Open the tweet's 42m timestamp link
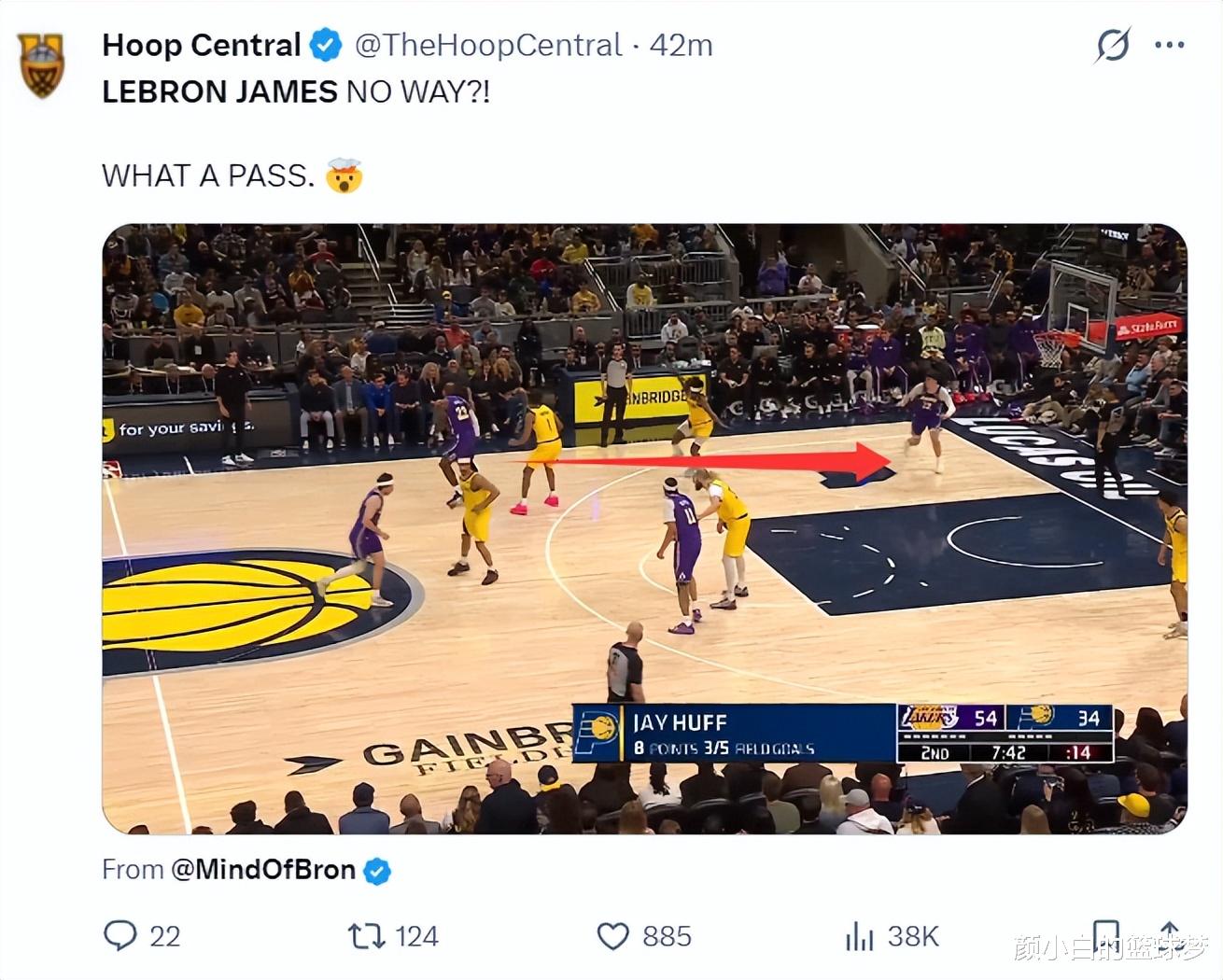1223x980 pixels. (x=682, y=45)
